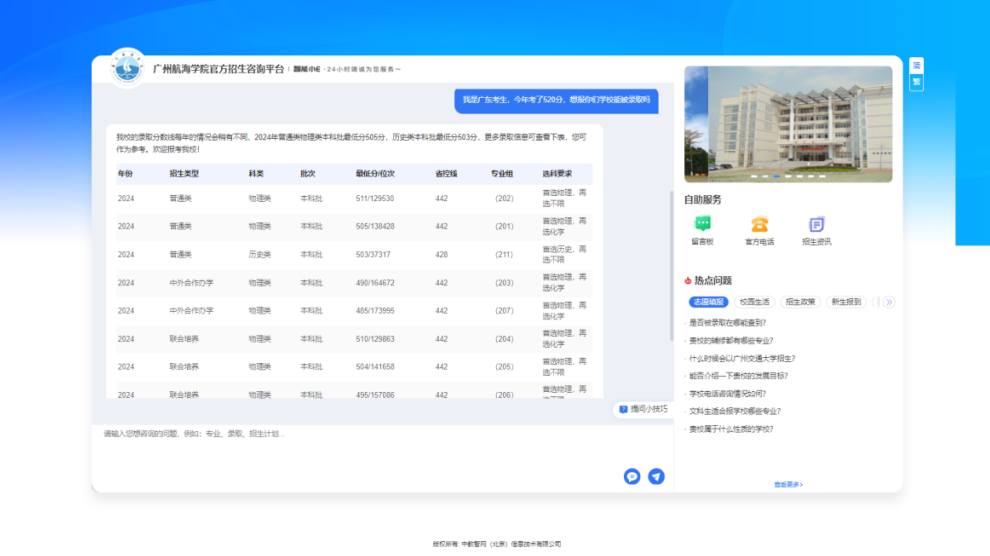
Task: Open the 留言板 message board icon
Action: [x=702, y=225]
